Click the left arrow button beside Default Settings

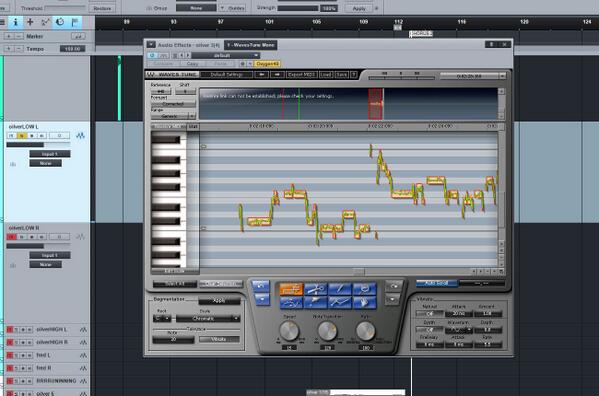point(261,74)
